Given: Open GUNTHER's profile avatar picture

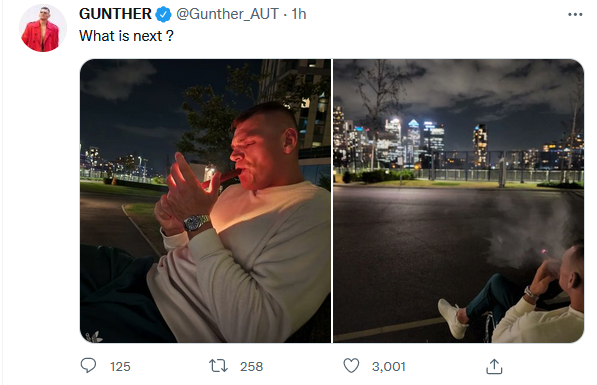Looking at the screenshot, I should pyautogui.click(x=43, y=28).
